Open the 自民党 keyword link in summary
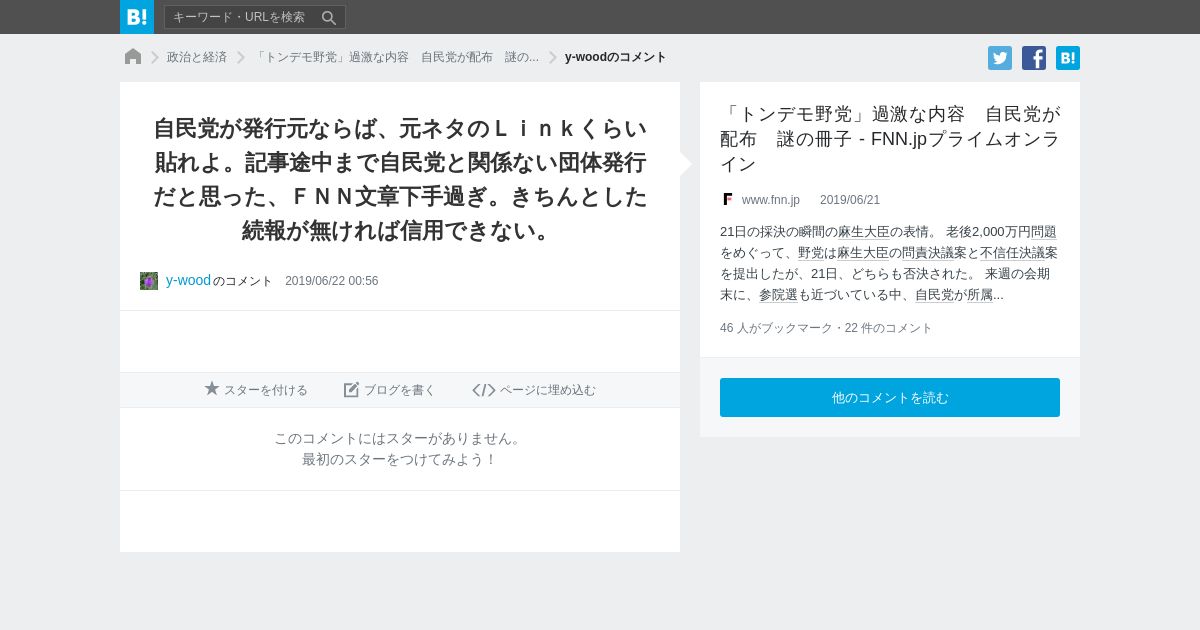This screenshot has width=1200, height=630. click(x=934, y=295)
